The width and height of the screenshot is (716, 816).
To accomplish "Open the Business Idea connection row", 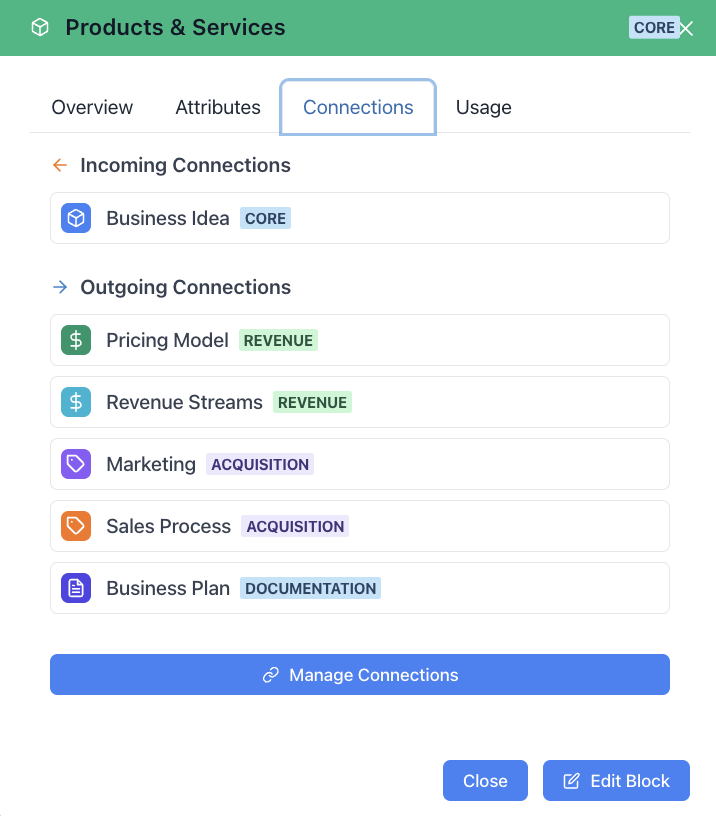I will (x=360, y=218).
